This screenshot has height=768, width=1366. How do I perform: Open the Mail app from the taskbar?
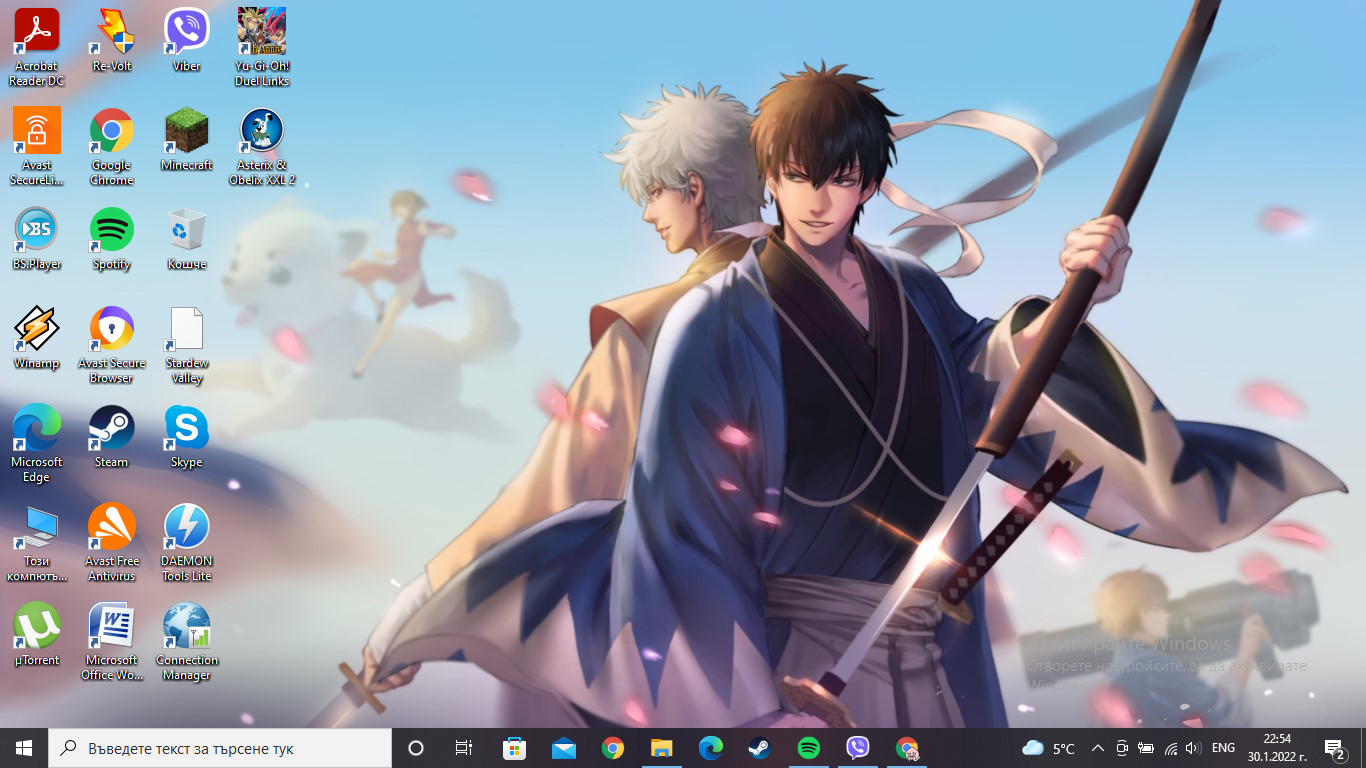(x=563, y=748)
